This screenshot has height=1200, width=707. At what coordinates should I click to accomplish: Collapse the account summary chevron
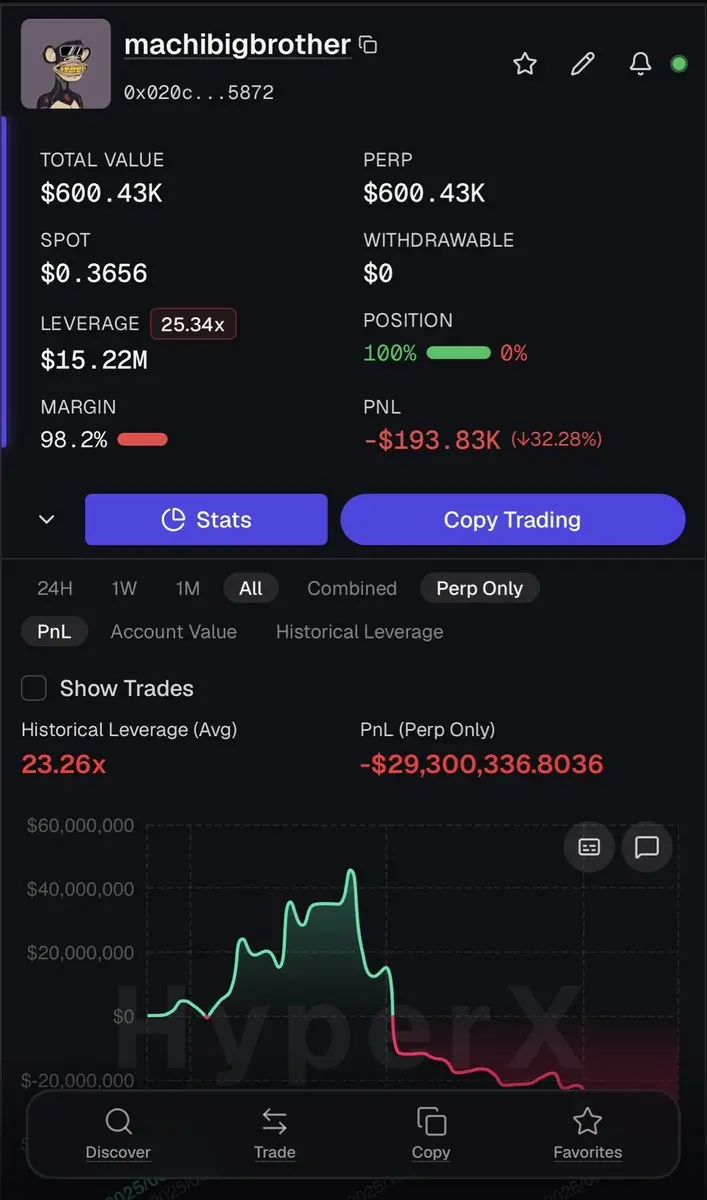[x=46, y=520]
